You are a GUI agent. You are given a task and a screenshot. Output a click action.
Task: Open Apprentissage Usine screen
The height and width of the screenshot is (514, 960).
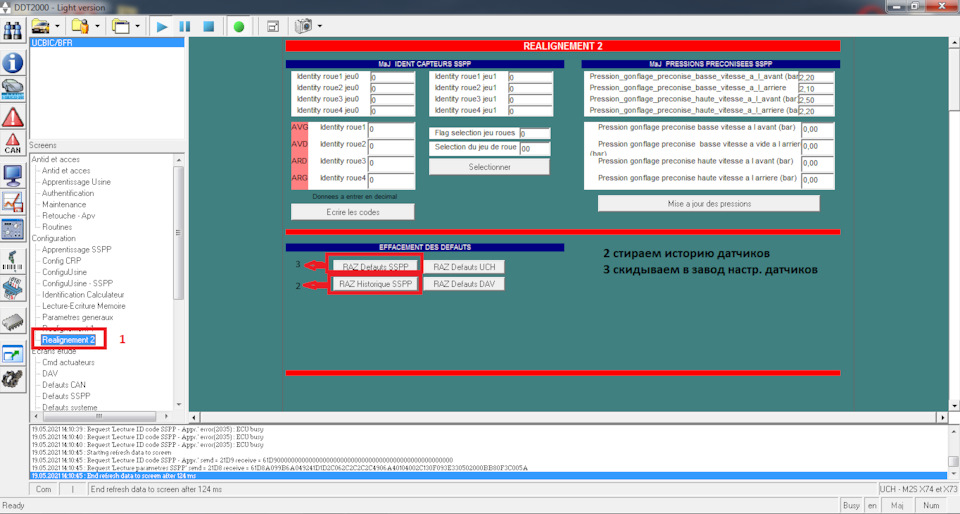point(77,182)
